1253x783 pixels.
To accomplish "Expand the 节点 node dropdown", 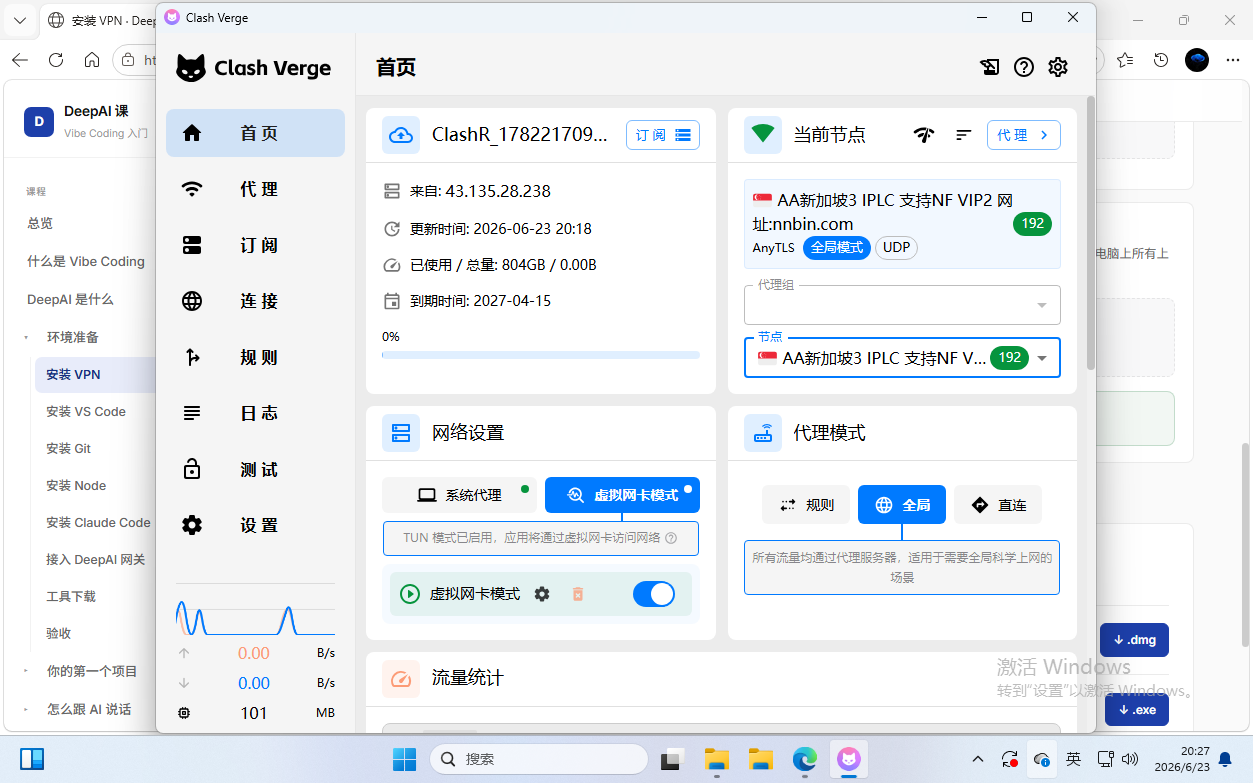I will [902, 357].
